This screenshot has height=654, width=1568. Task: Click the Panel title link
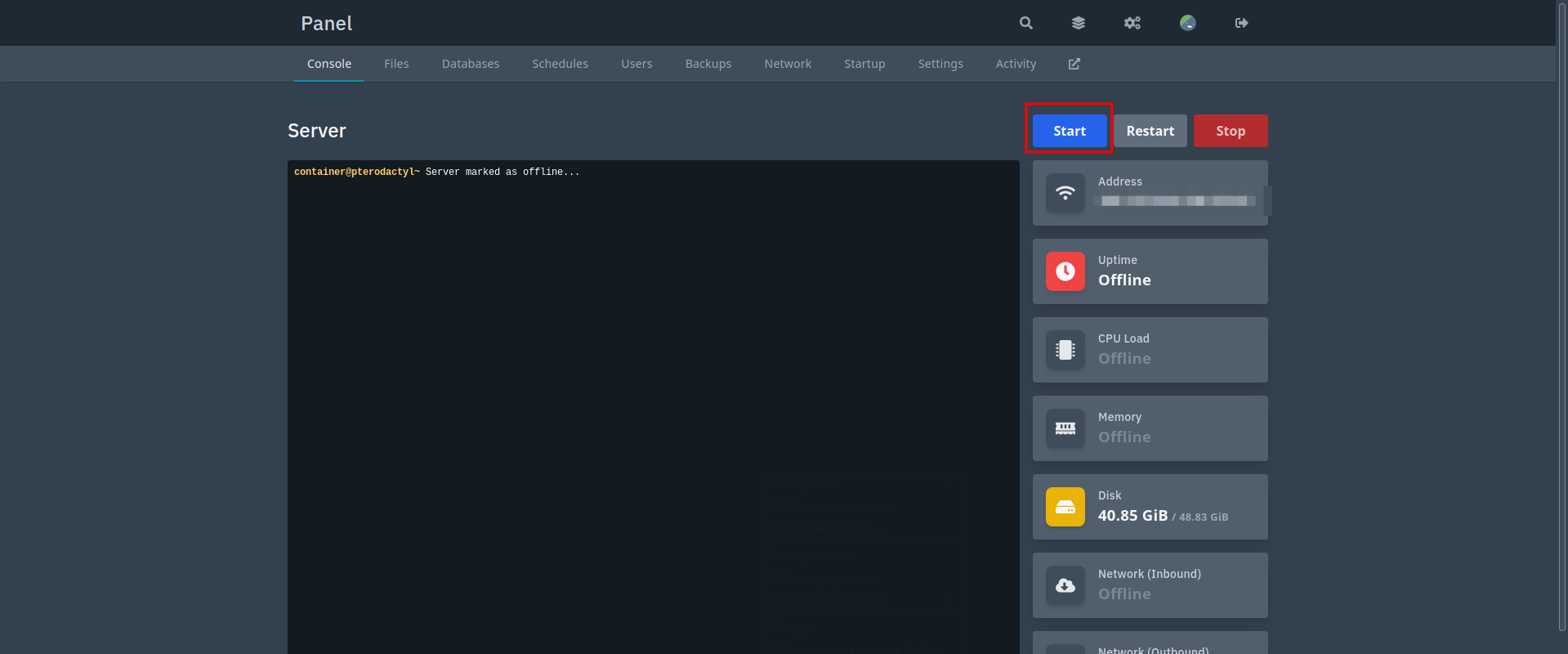click(x=327, y=24)
